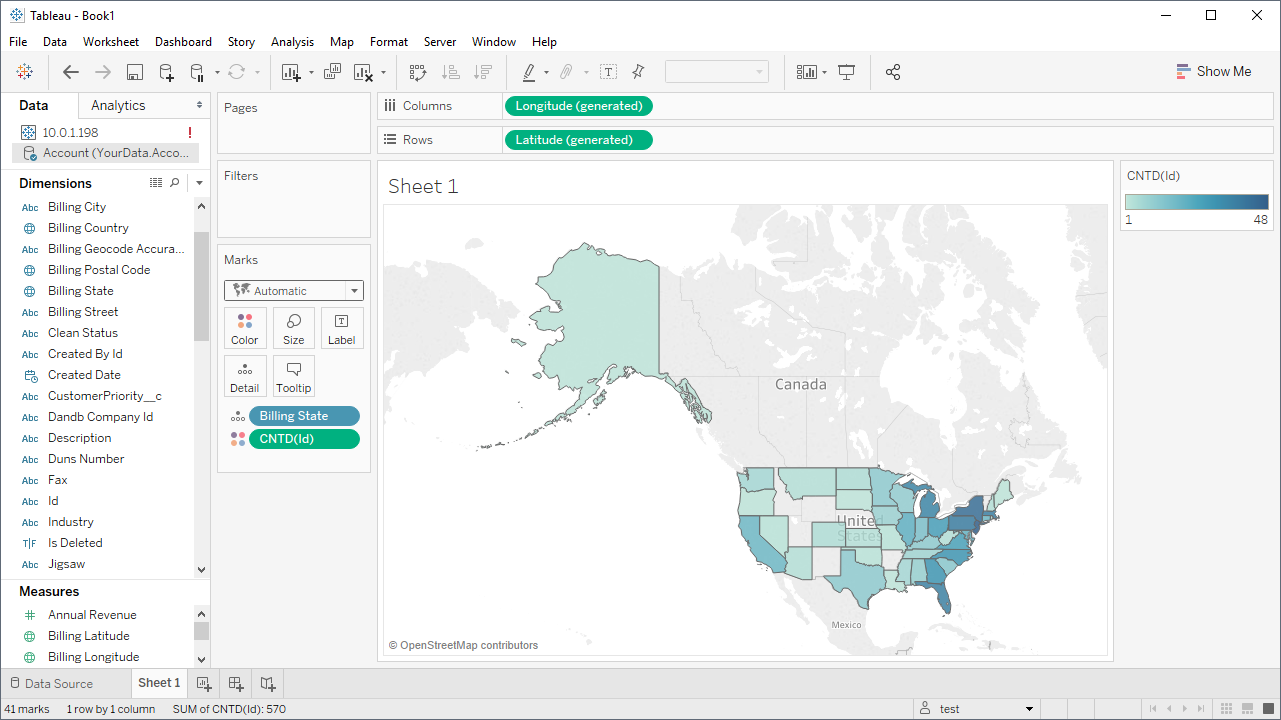Click the Show mark labels toolbar toggle
The height and width of the screenshot is (720, 1281).
coord(608,72)
